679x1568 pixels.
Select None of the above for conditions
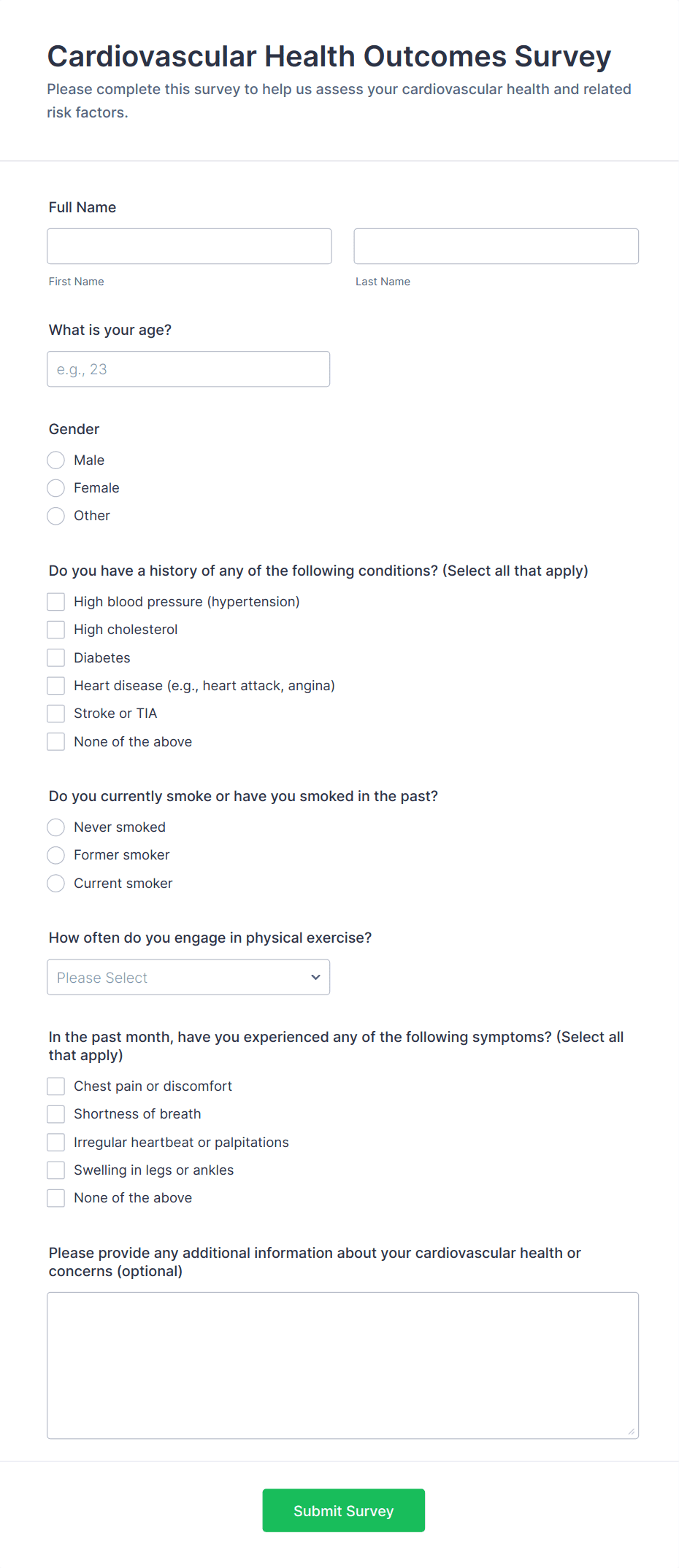click(55, 741)
